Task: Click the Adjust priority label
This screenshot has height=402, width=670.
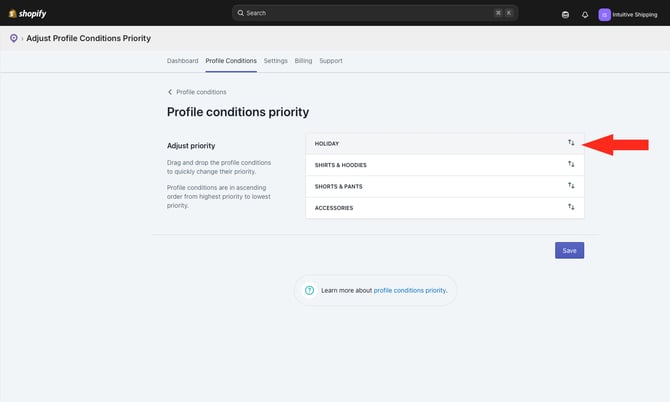Action: pyautogui.click(x=191, y=146)
